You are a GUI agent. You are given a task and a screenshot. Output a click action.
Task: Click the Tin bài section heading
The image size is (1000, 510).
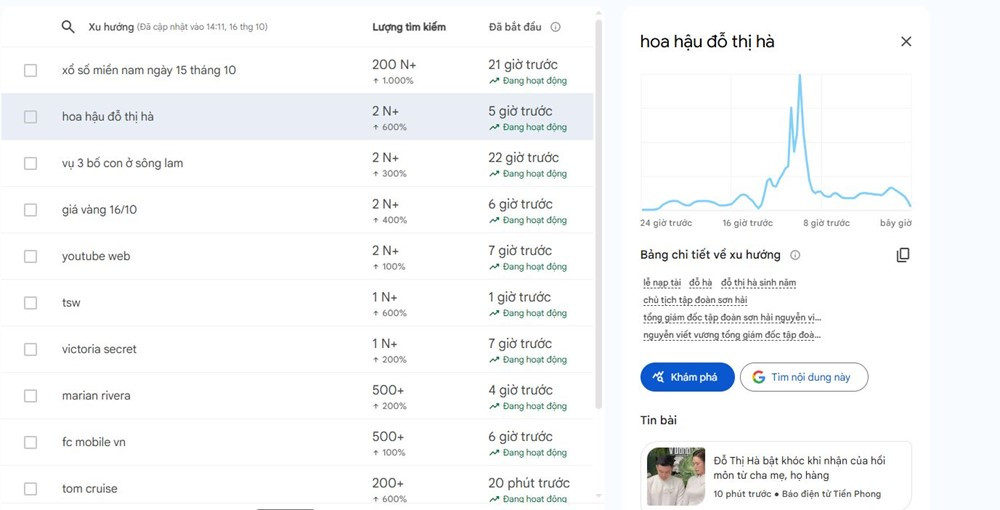[x=658, y=420]
